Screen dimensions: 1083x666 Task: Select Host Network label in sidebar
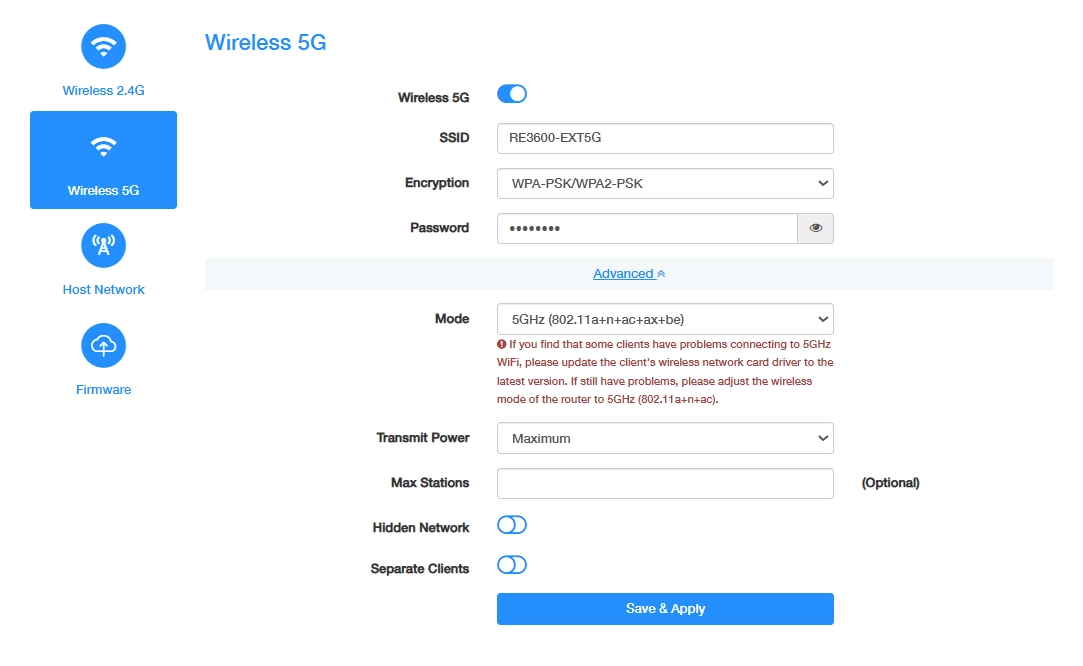tap(104, 289)
